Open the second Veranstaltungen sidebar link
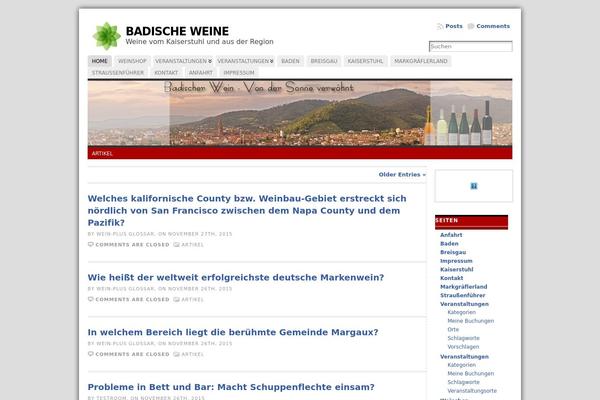 465,357
